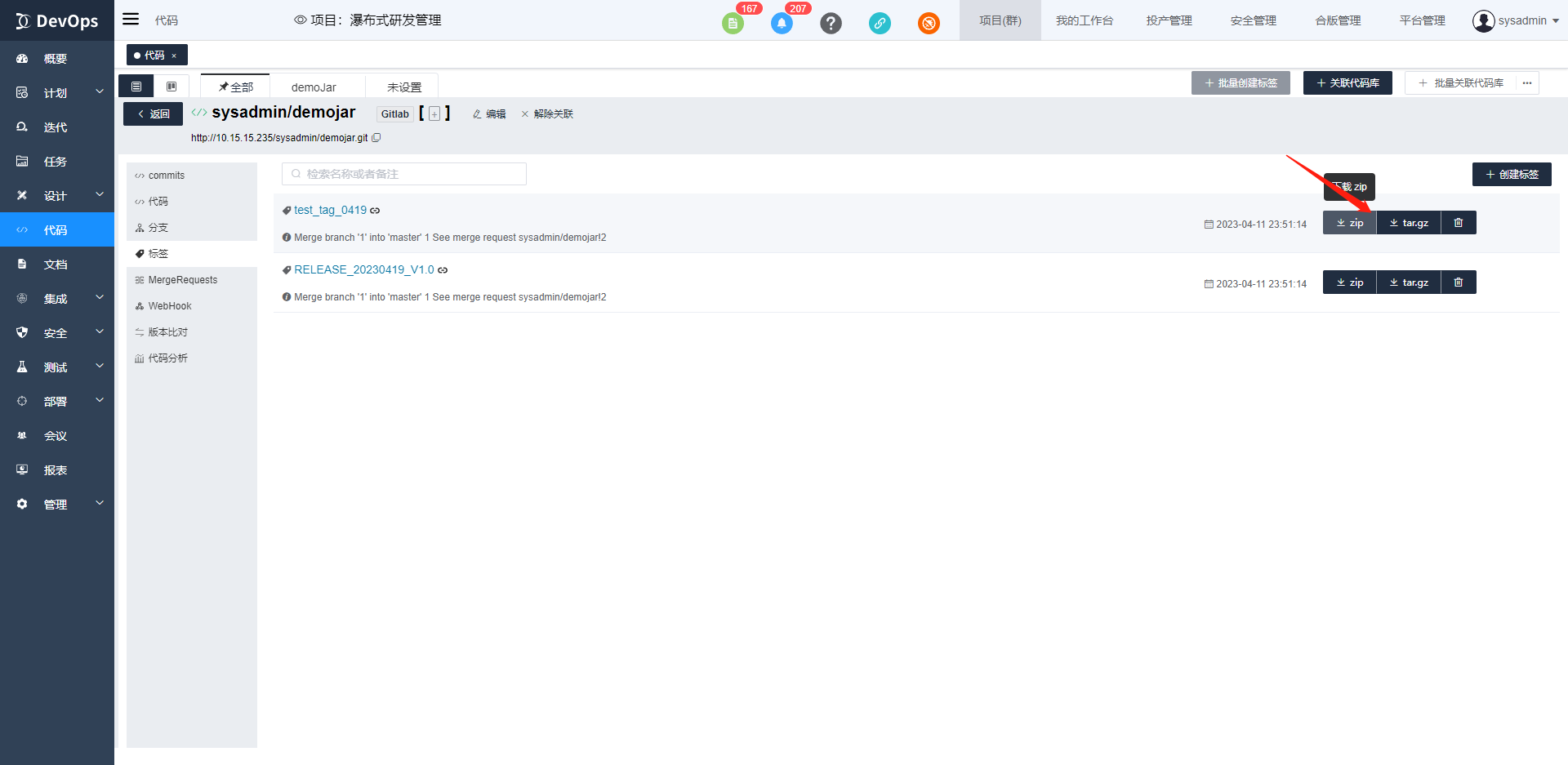Image resolution: width=1568 pixels, height=765 pixels.
Task: Copy the demojar.git repository URL
Action: coord(376,138)
